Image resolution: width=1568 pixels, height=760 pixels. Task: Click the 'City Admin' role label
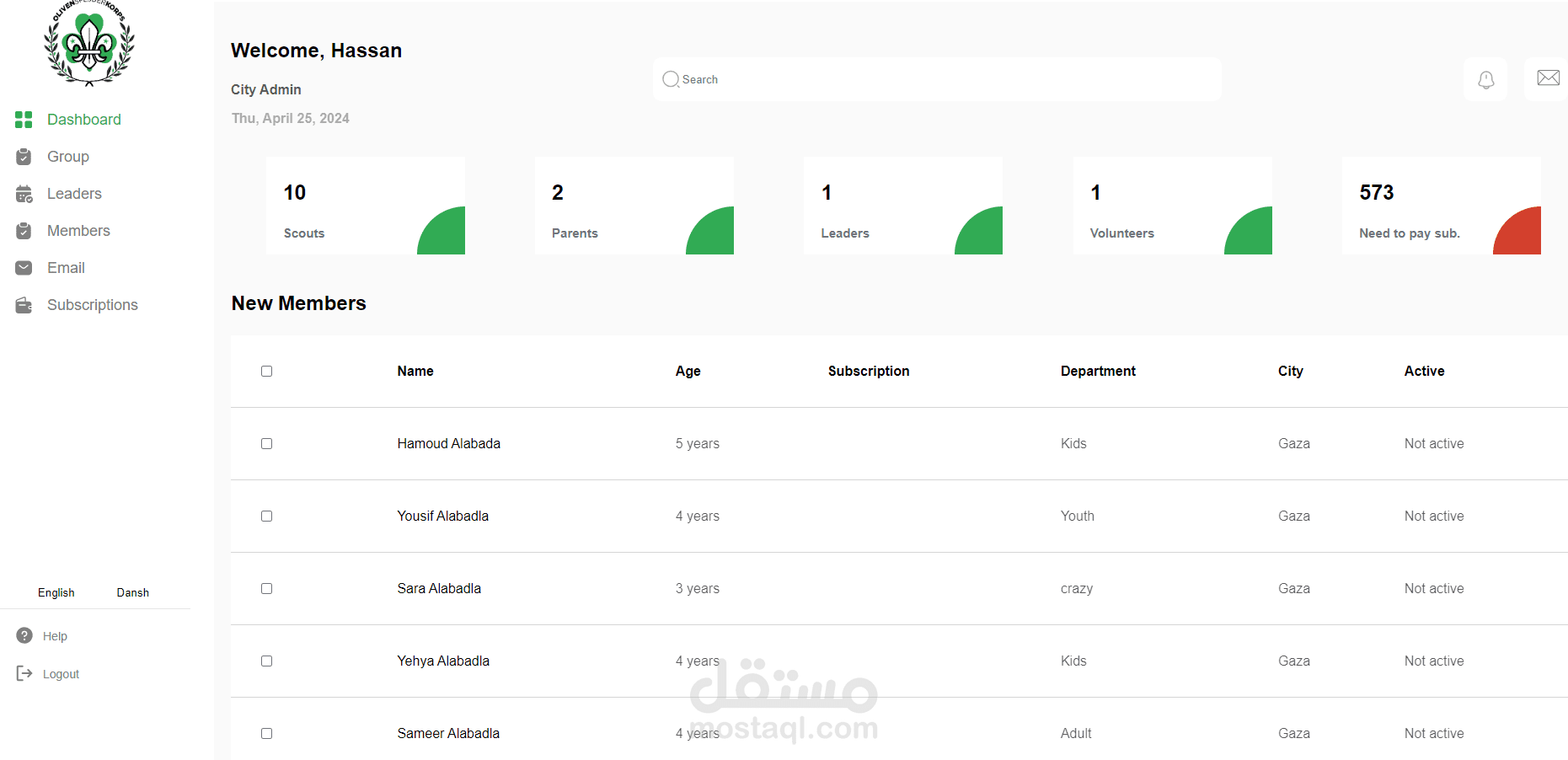tap(266, 89)
